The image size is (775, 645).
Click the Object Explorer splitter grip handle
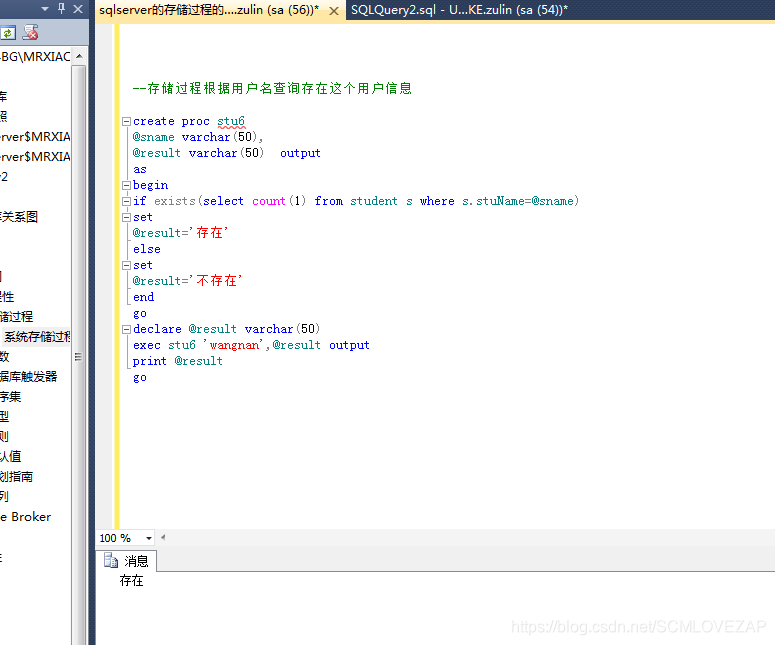(x=78, y=357)
